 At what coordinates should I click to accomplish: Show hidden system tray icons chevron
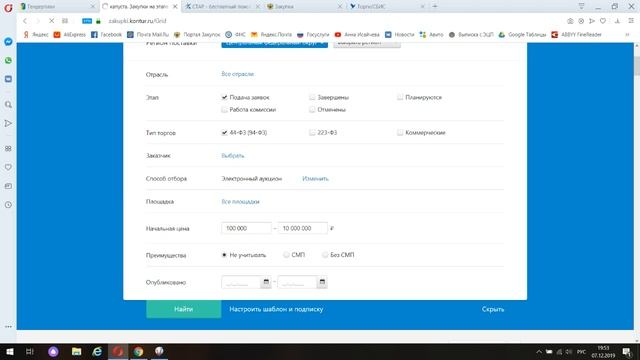pos(539,351)
